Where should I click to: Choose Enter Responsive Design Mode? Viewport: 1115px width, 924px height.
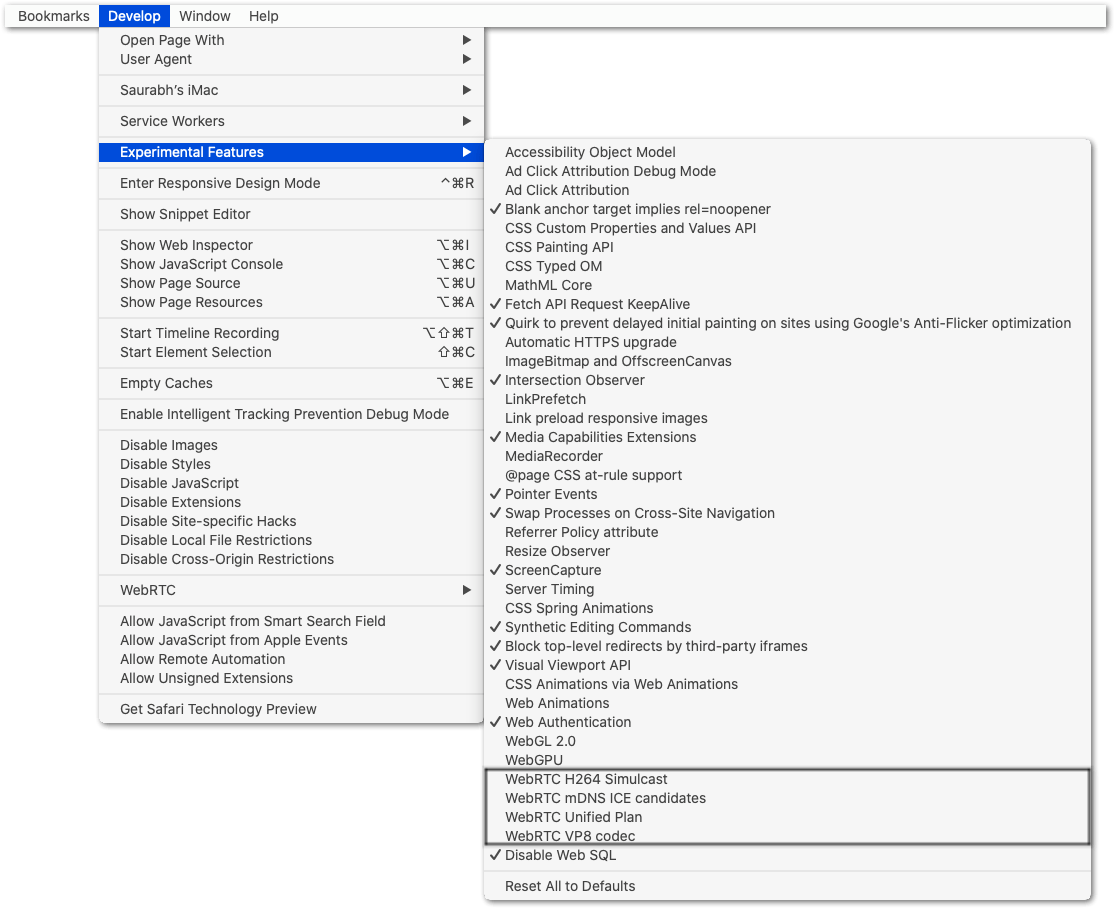point(292,184)
